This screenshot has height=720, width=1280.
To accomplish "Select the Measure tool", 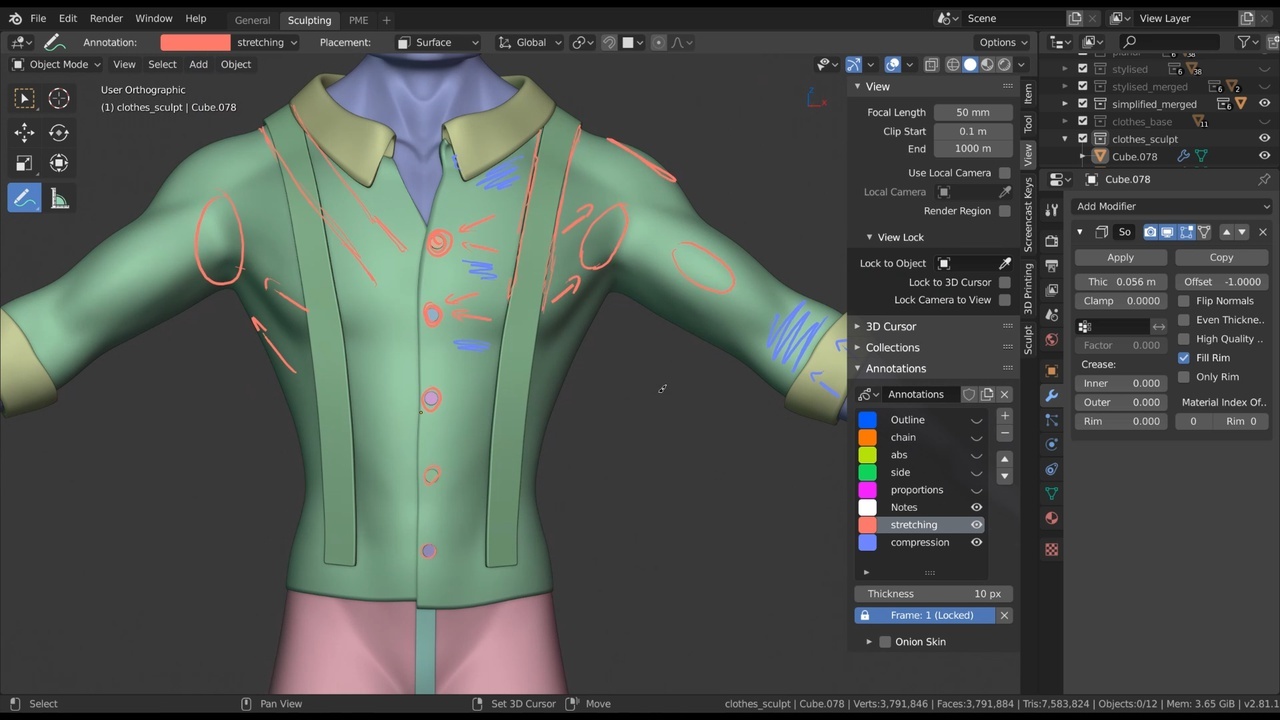I will pyautogui.click(x=59, y=198).
